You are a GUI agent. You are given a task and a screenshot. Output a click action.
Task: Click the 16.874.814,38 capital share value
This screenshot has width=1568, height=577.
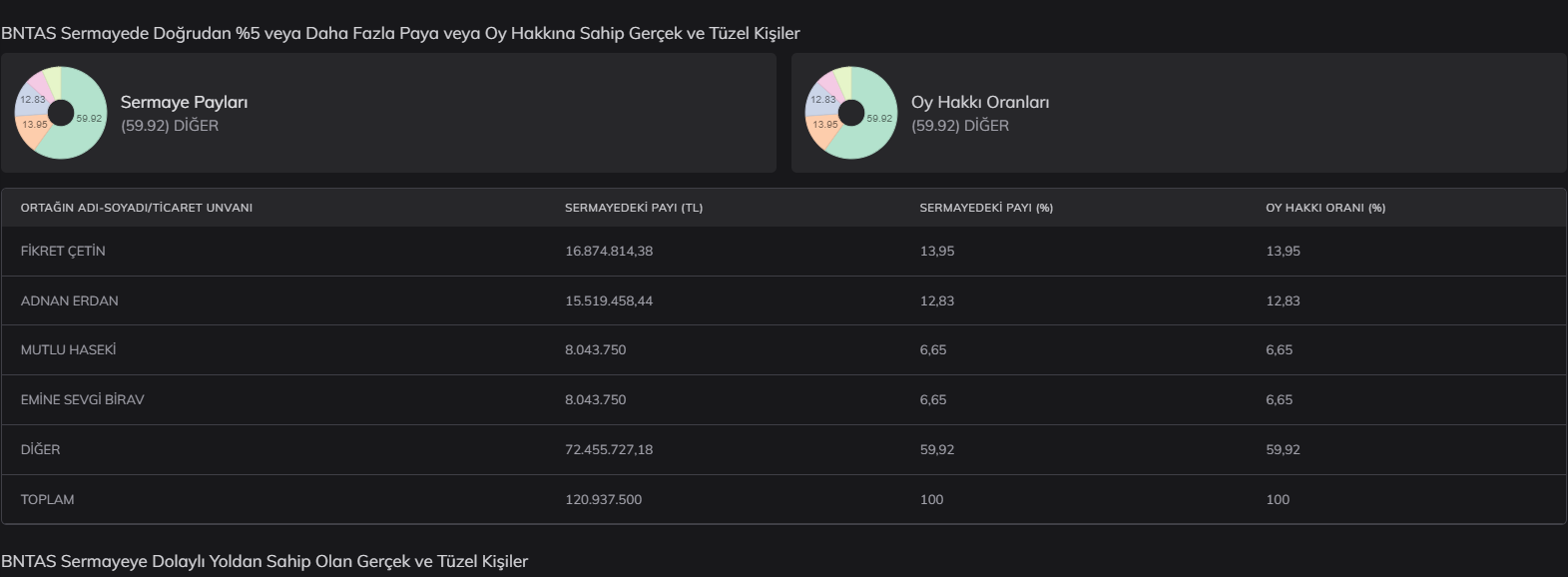(609, 251)
